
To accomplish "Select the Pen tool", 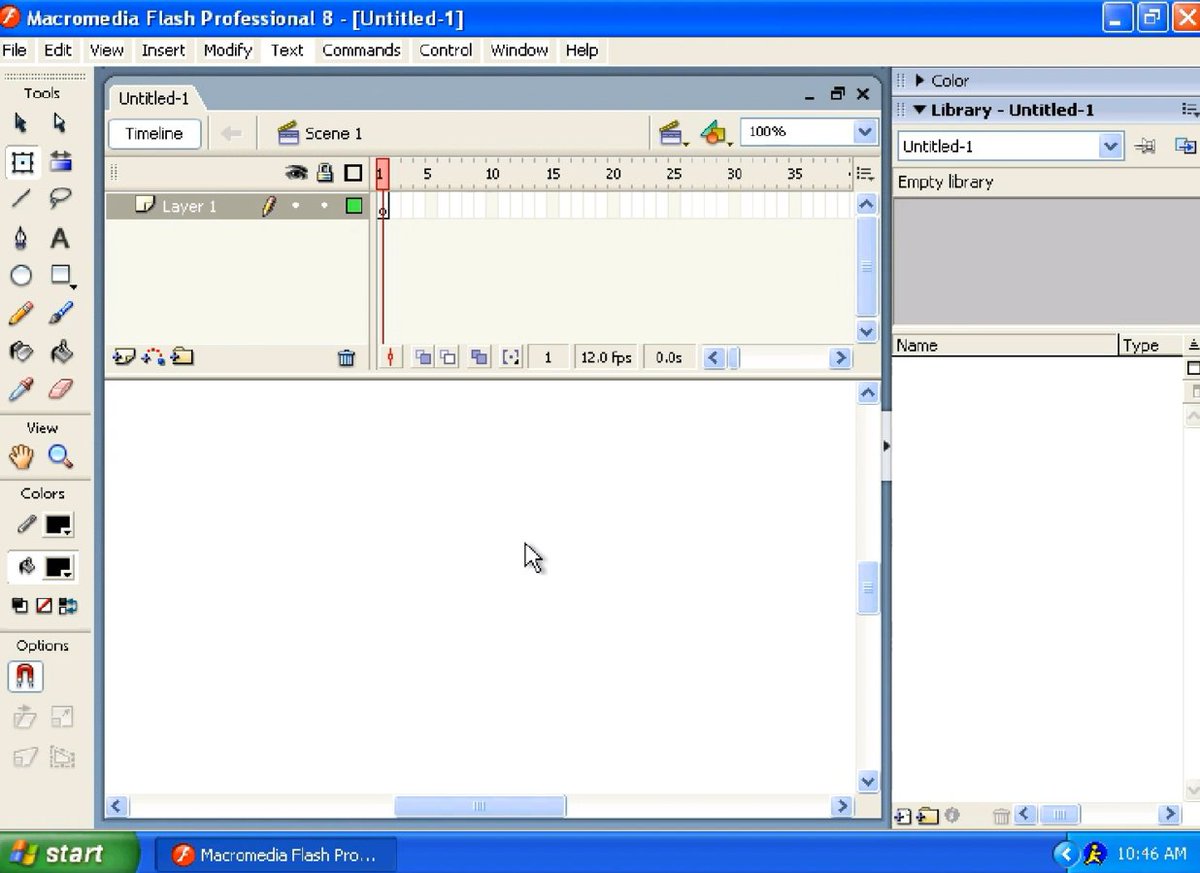I will [21, 238].
